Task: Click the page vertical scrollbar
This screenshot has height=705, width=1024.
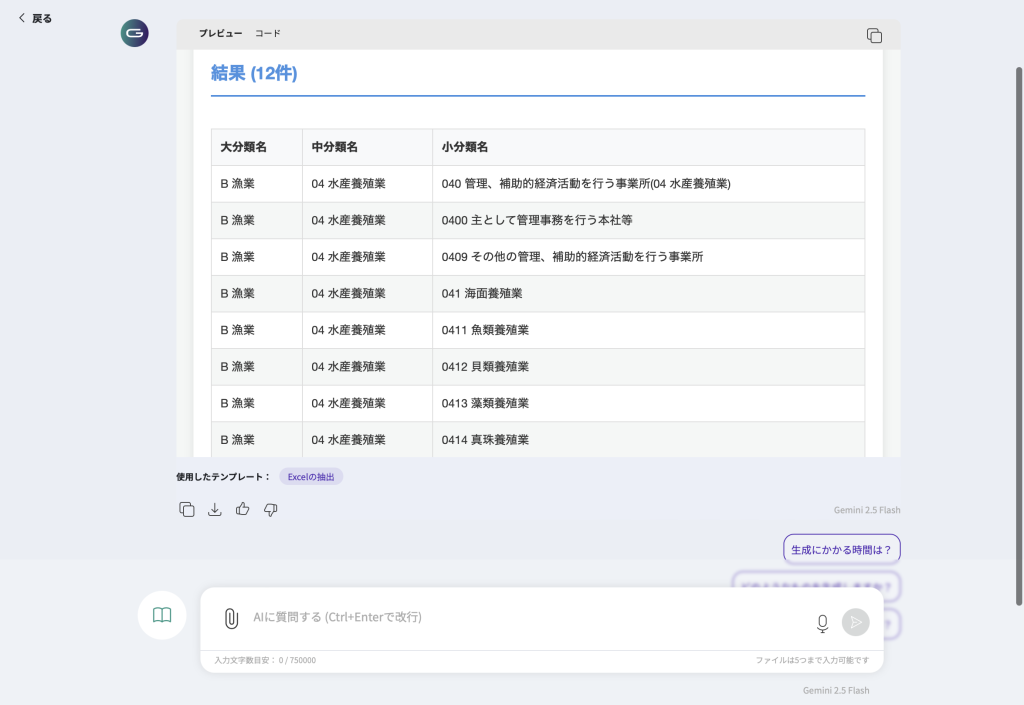Action: (x=1019, y=330)
